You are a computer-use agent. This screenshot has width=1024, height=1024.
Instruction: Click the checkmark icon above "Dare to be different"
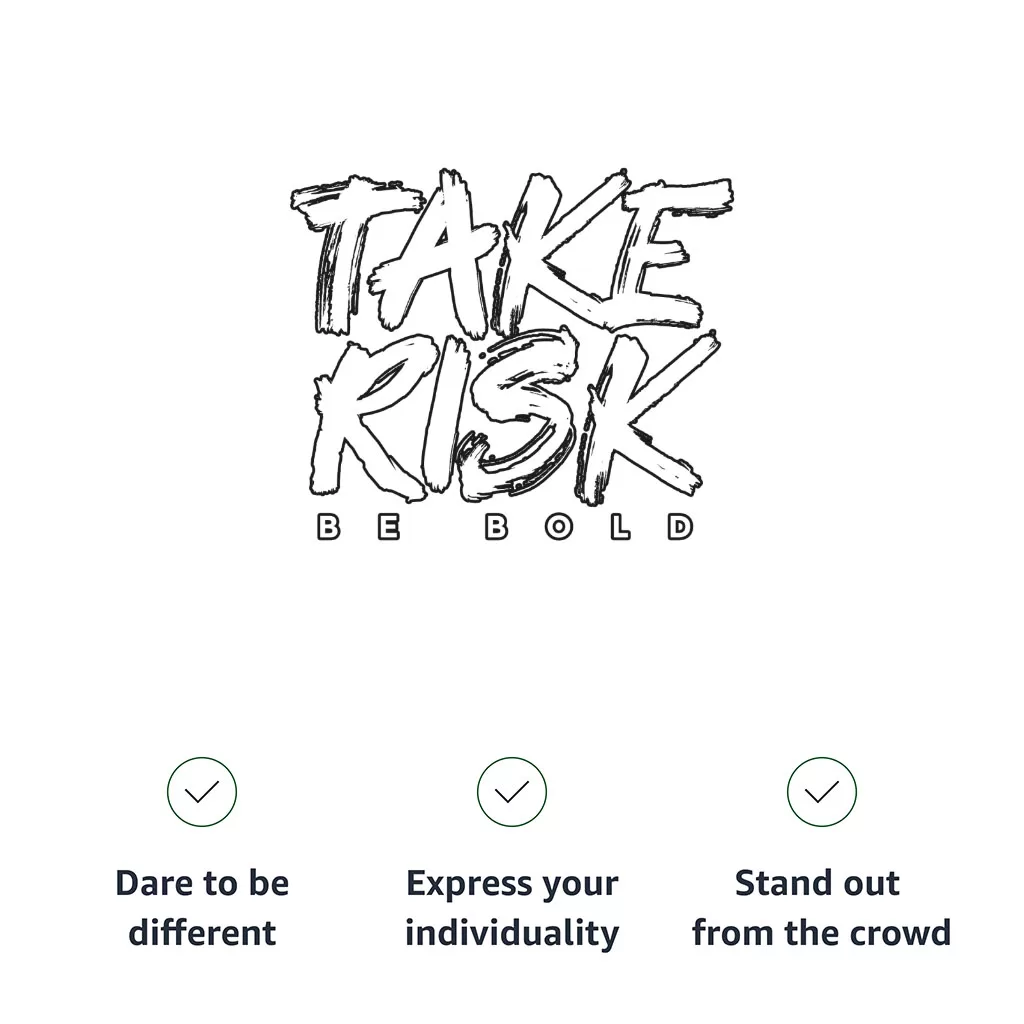tap(202, 792)
